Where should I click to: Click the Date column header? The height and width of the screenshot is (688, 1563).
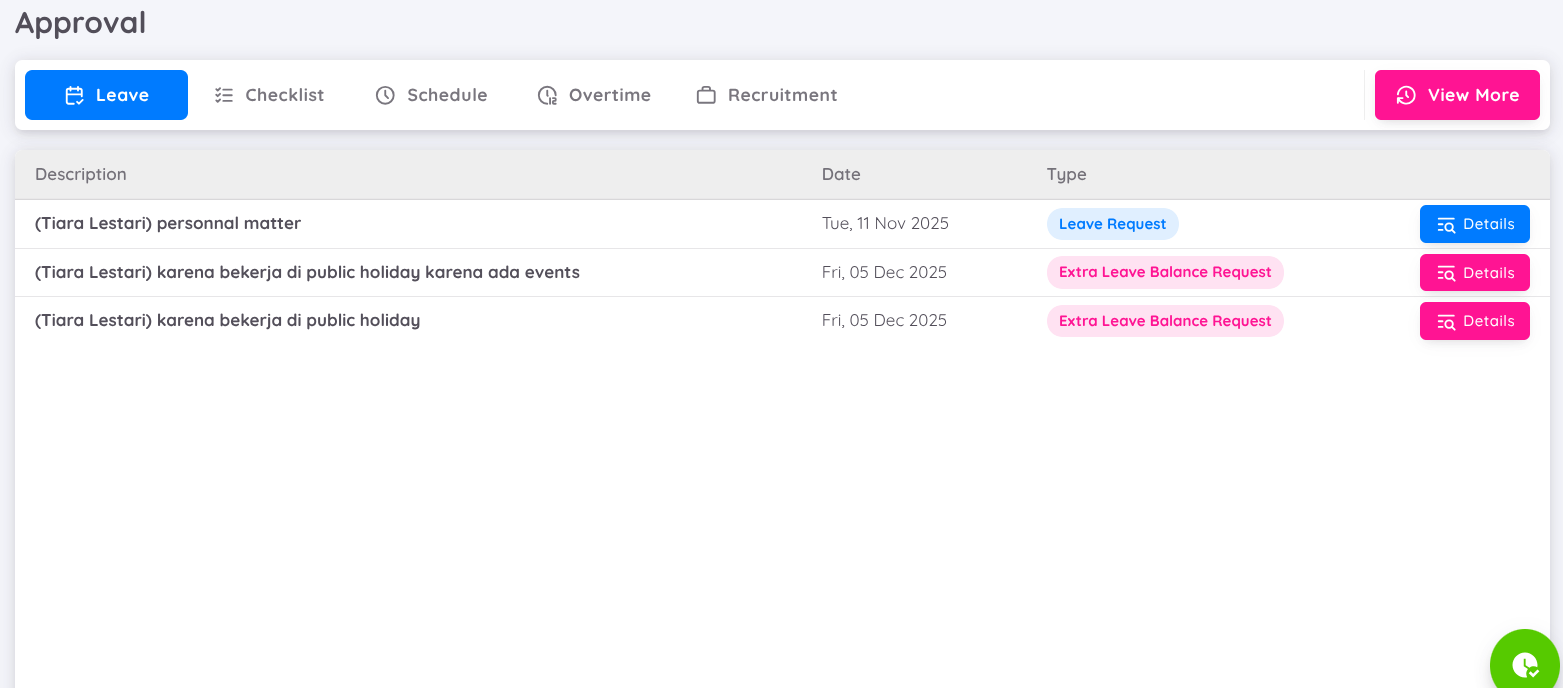[841, 174]
